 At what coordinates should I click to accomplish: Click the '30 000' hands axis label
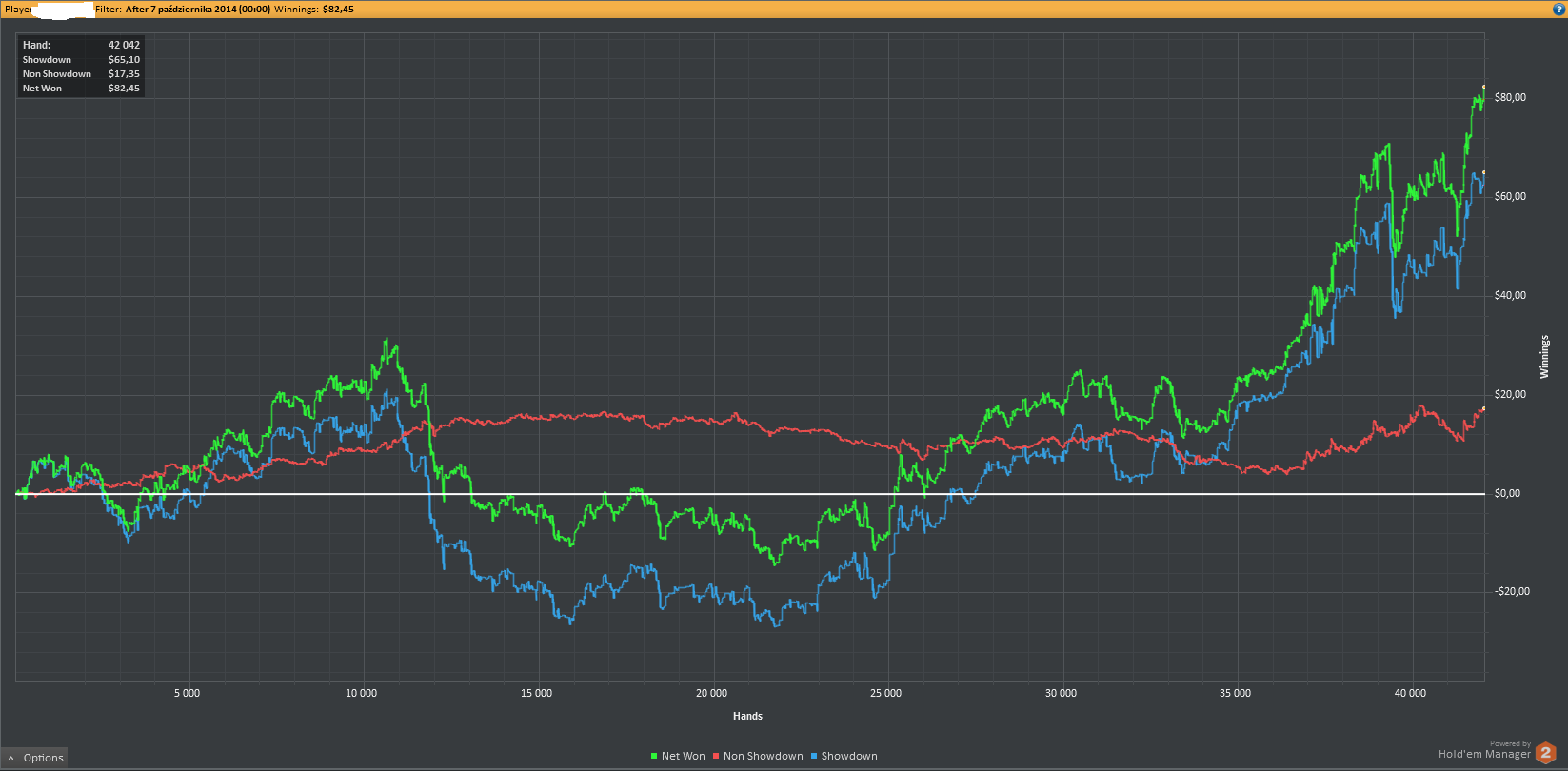[x=1061, y=693]
